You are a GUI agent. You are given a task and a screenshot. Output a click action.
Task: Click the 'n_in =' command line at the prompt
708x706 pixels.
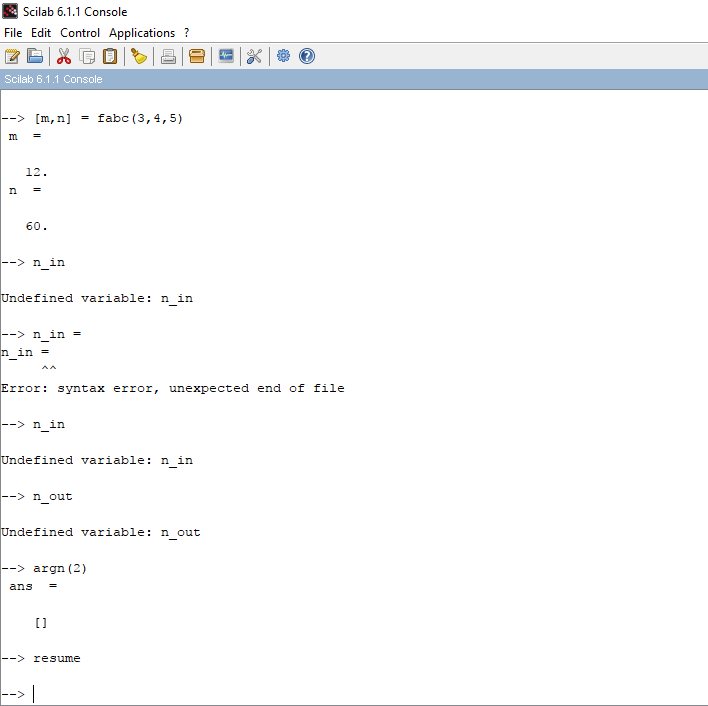coord(57,334)
